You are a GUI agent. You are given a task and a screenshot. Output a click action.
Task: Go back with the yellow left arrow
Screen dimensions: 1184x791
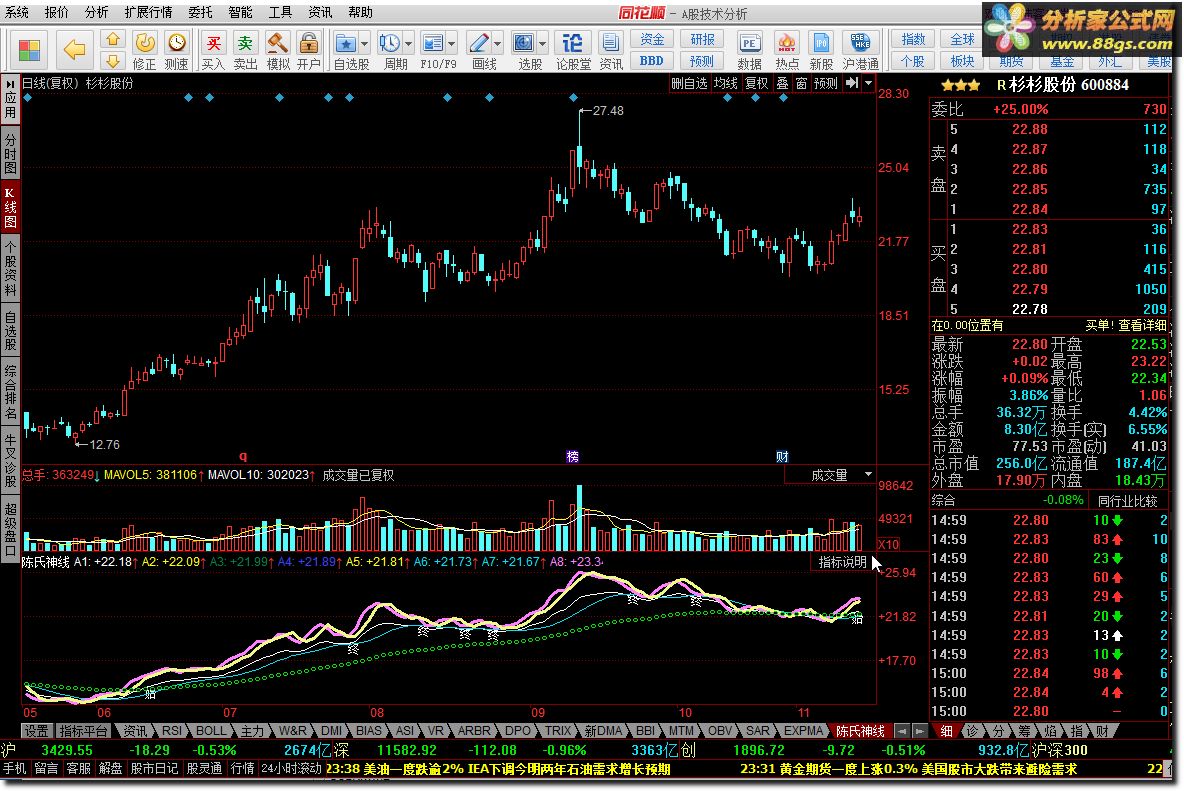[x=75, y=50]
